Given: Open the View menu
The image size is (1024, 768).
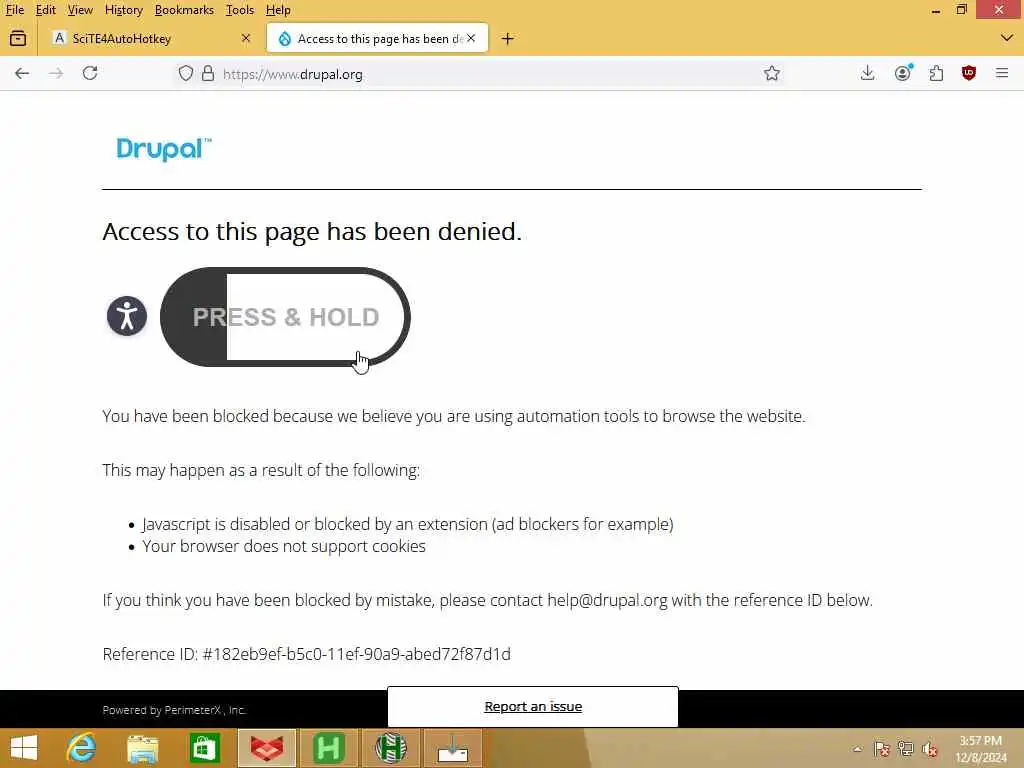Looking at the screenshot, I should 80,10.
